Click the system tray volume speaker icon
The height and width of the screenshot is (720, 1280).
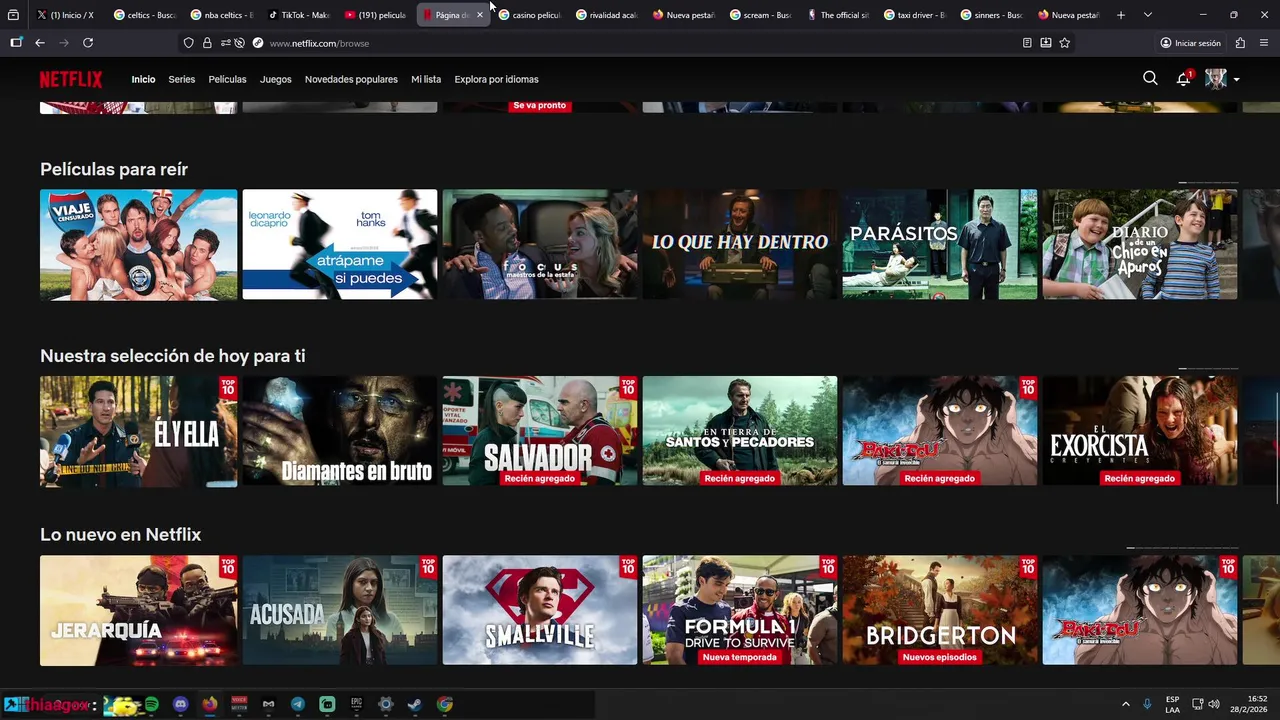pyautogui.click(x=1214, y=704)
